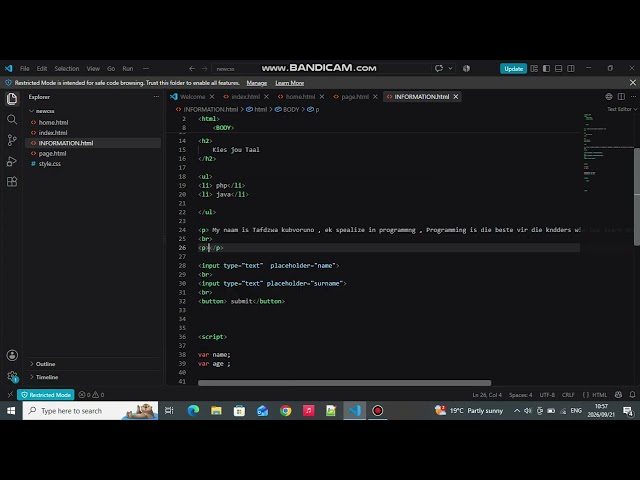Switch to the page.html tab
This screenshot has height=480, width=640.
tap(355, 97)
